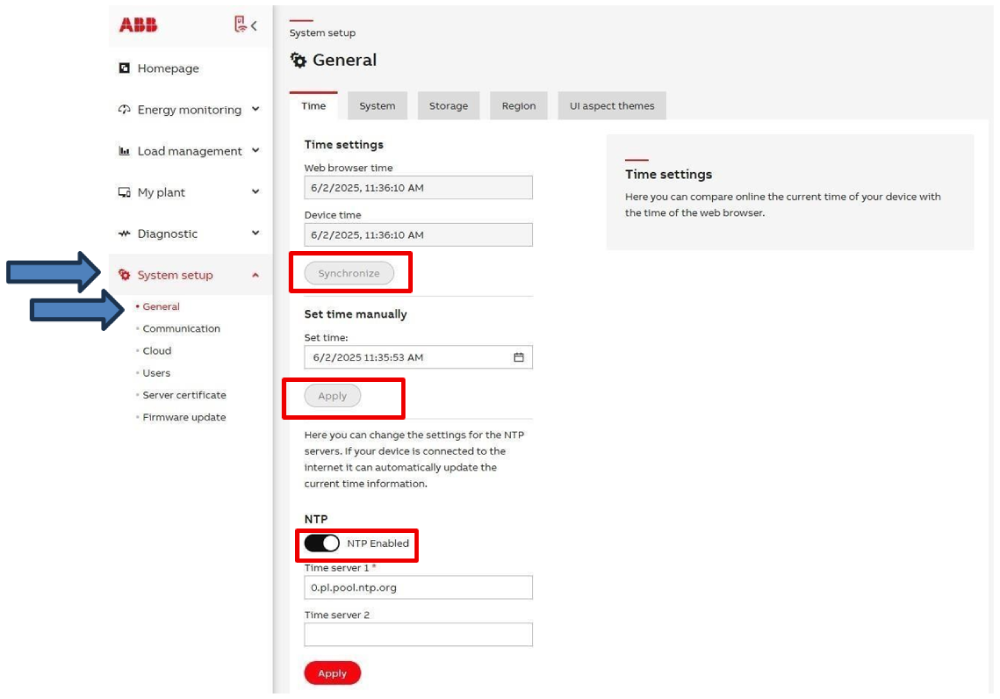Disable the NTP Enabled toggle
Screen dimensions: 1000x699
322,543
